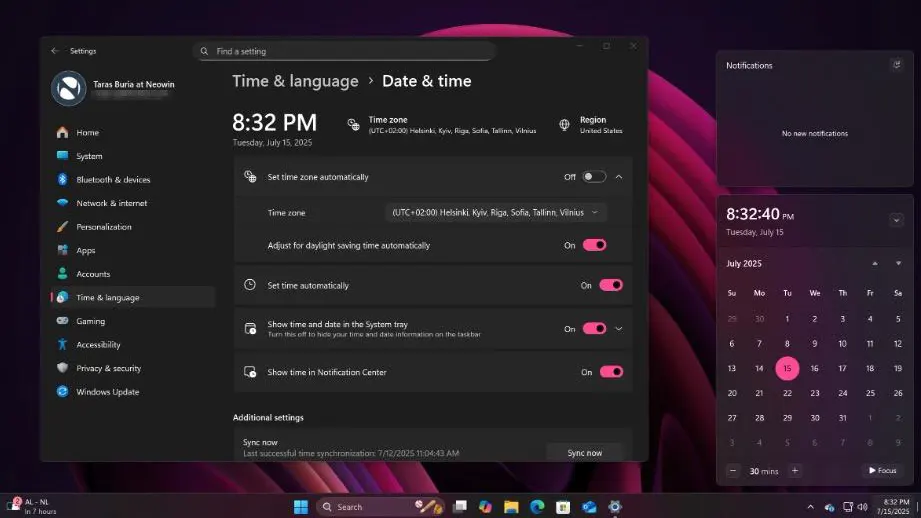Click taskbar clock 8:32 PM
Screen dimensions: 921x518
pyautogui.click(x=893, y=507)
